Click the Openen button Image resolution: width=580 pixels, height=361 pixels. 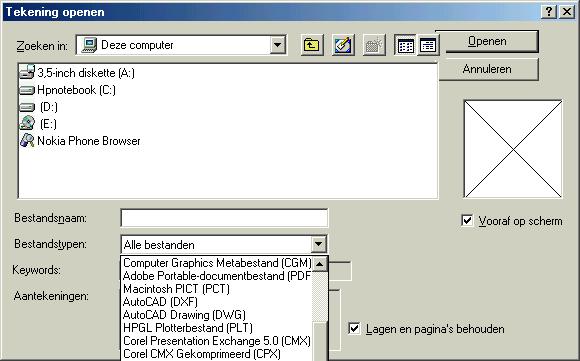[x=487, y=41]
